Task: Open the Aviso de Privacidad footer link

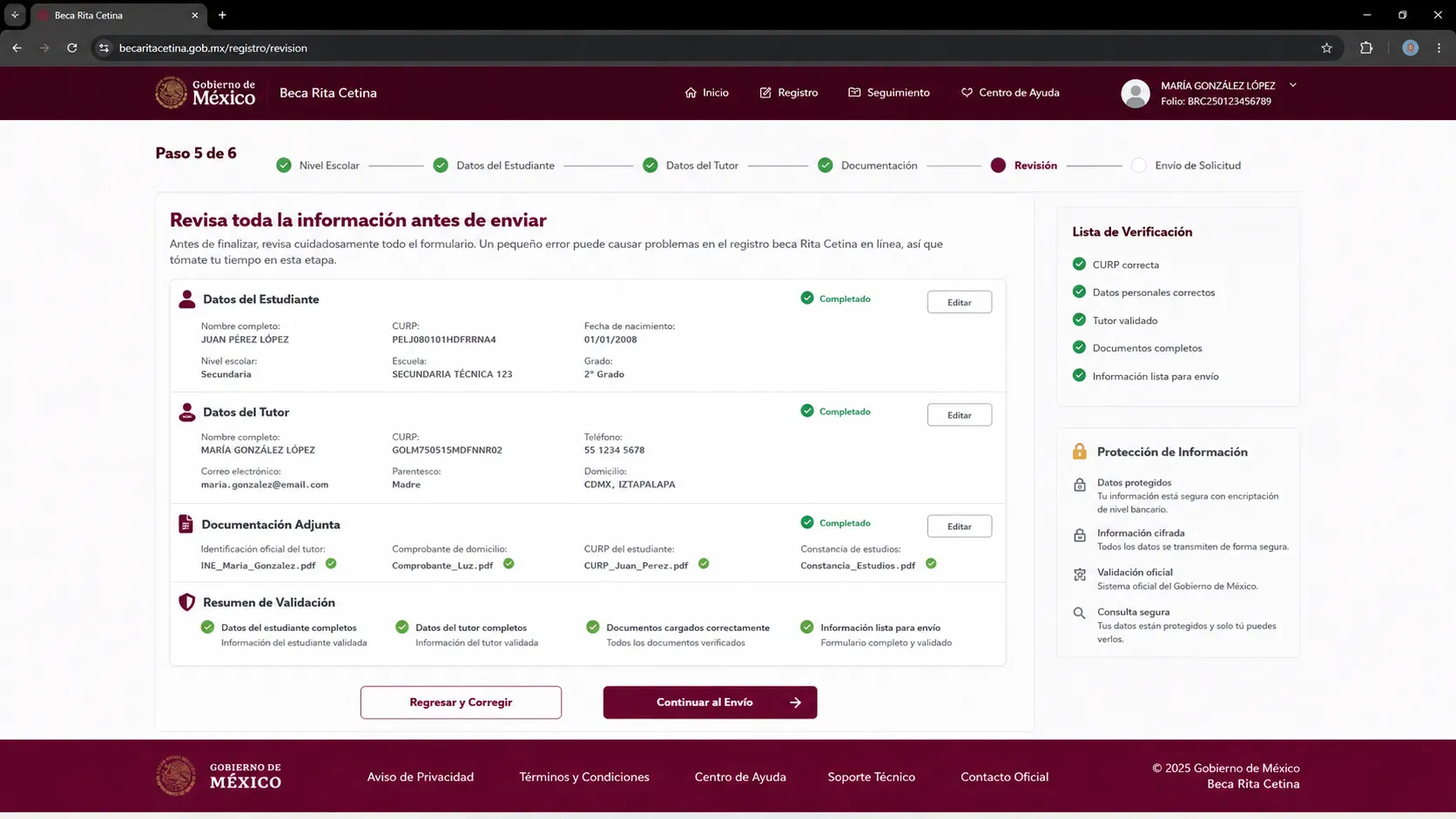Action: tap(421, 776)
